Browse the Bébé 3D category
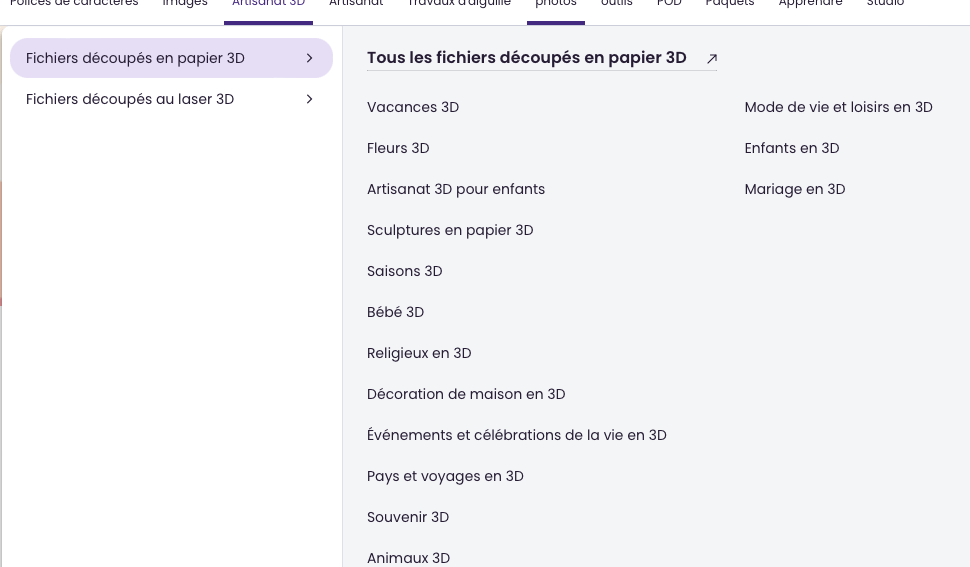 point(395,312)
